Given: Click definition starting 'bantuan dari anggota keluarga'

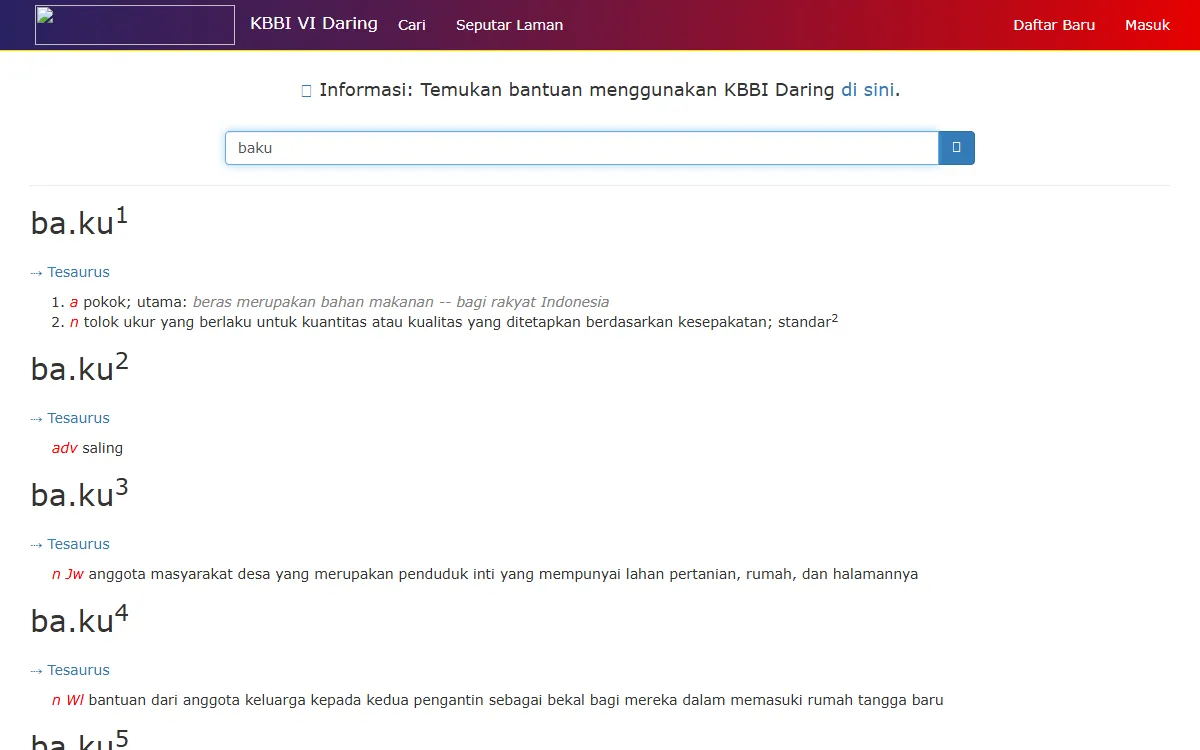Looking at the screenshot, I should click(x=516, y=700).
